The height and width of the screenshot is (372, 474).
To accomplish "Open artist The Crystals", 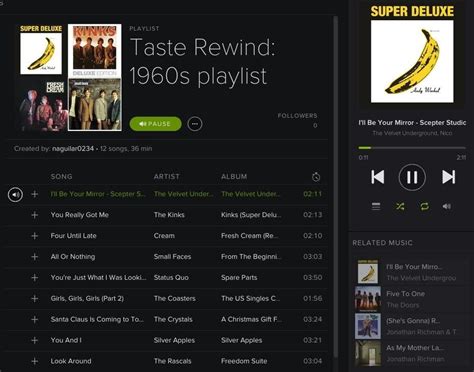I will 173,319.
